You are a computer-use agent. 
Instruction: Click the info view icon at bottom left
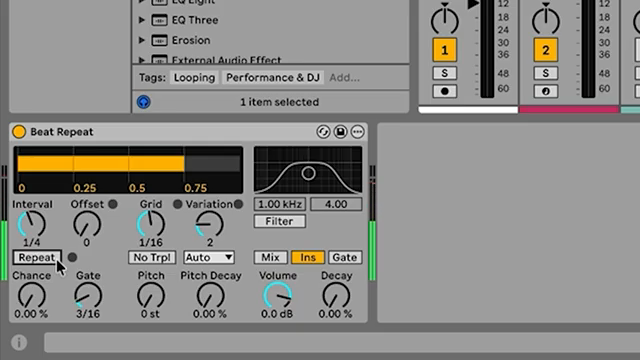(x=19, y=342)
